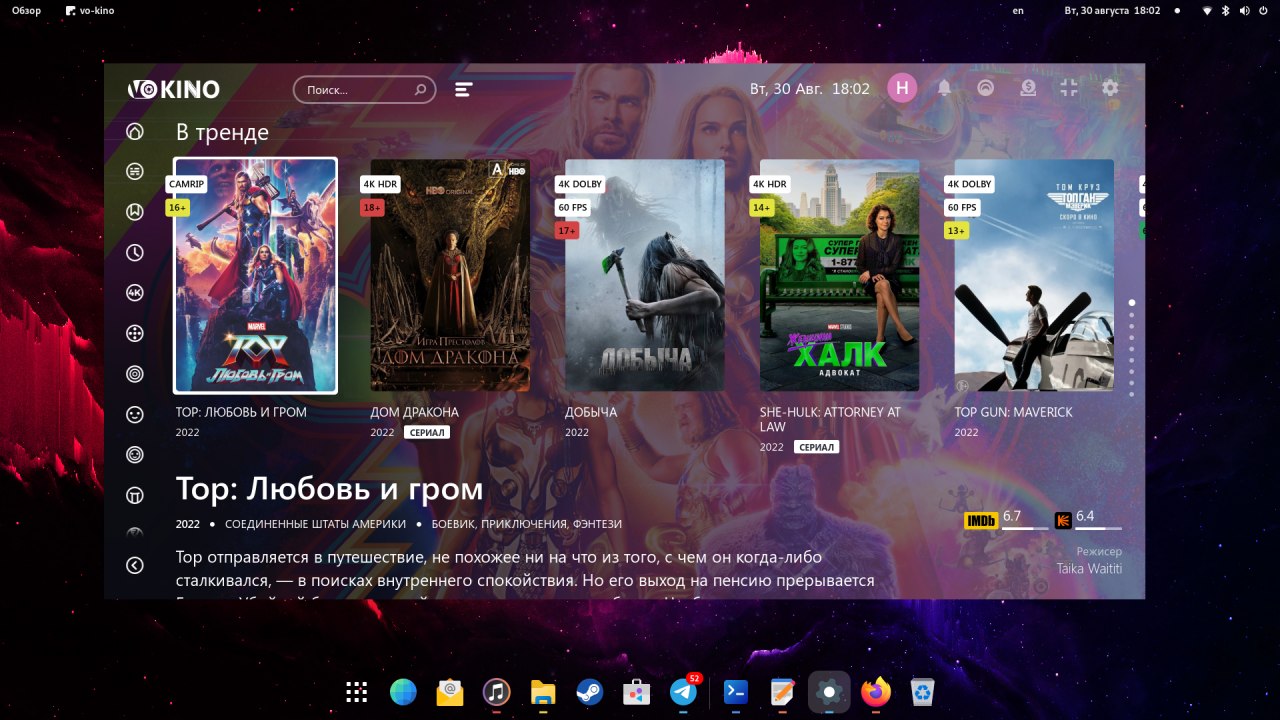Collapse the sidebar with the back arrow
Screen dimensions: 1280x720
(x=134, y=565)
